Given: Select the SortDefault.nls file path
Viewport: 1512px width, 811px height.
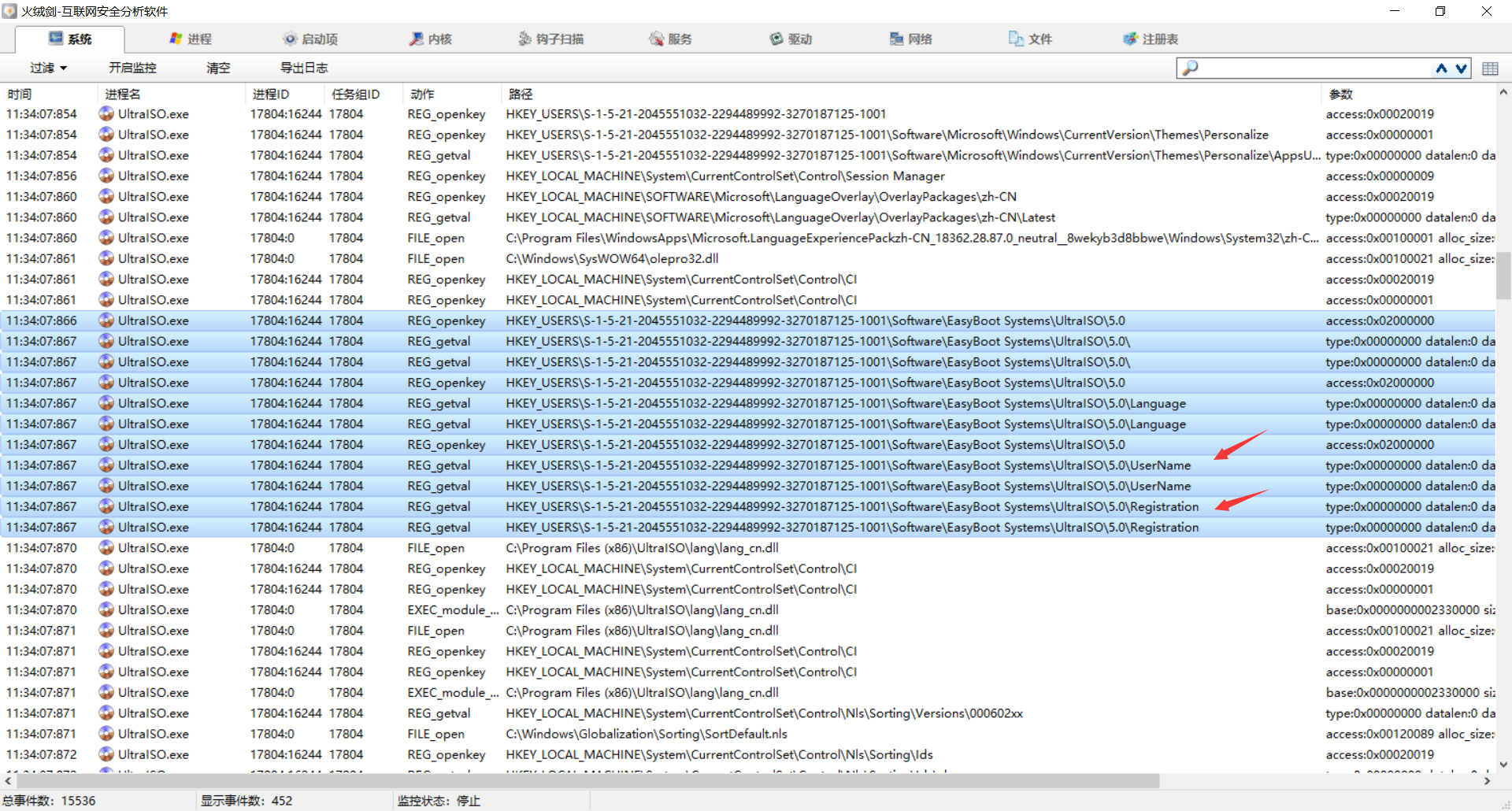Looking at the screenshot, I should [x=647, y=733].
